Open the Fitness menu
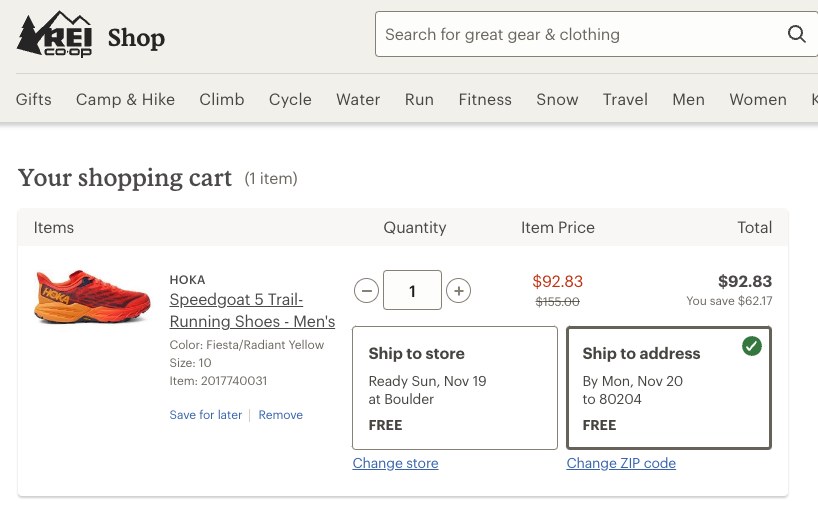This screenshot has width=818, height=514. (485, 99)
